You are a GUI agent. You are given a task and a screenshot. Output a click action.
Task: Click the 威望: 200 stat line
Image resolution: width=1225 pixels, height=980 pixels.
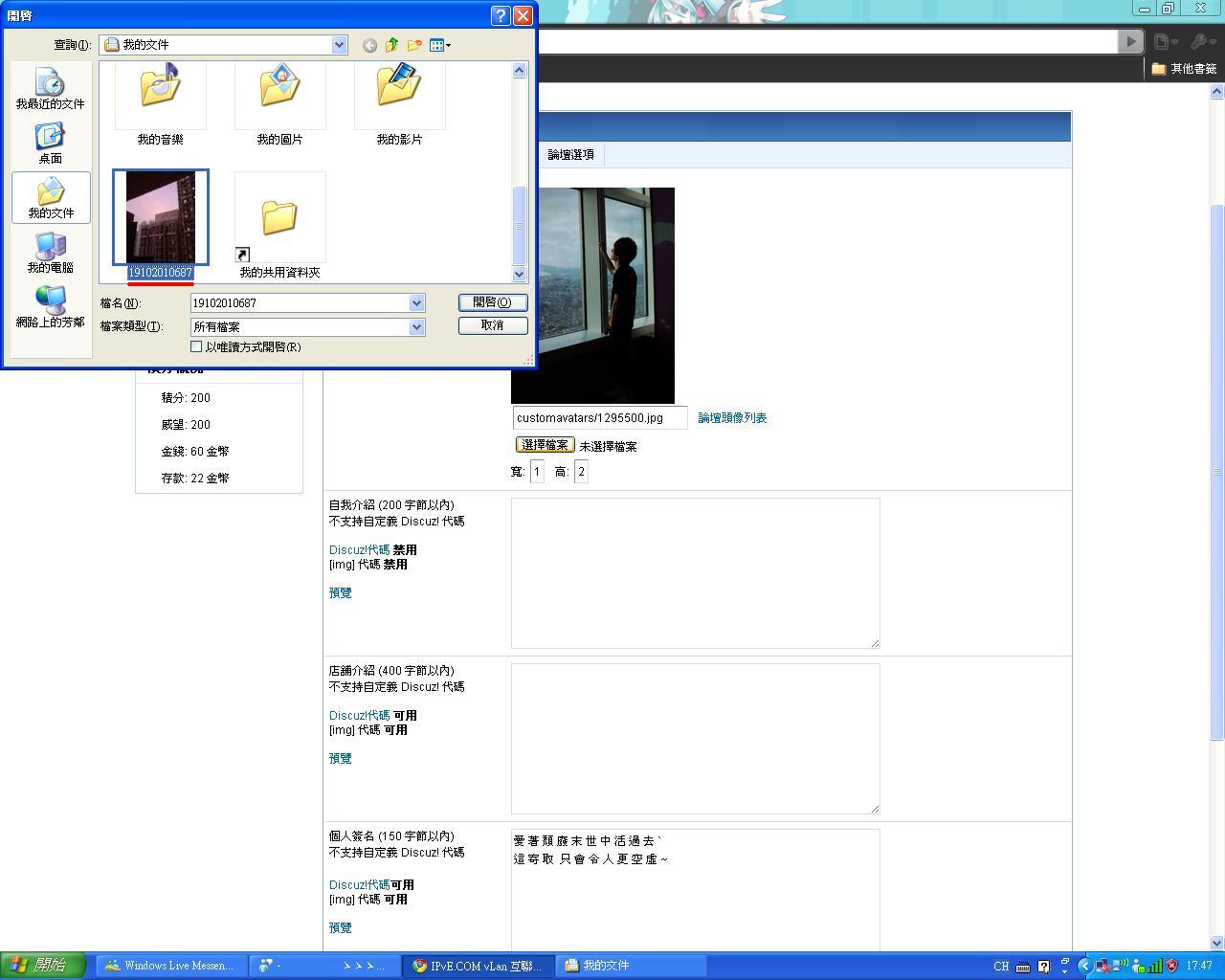186,425
